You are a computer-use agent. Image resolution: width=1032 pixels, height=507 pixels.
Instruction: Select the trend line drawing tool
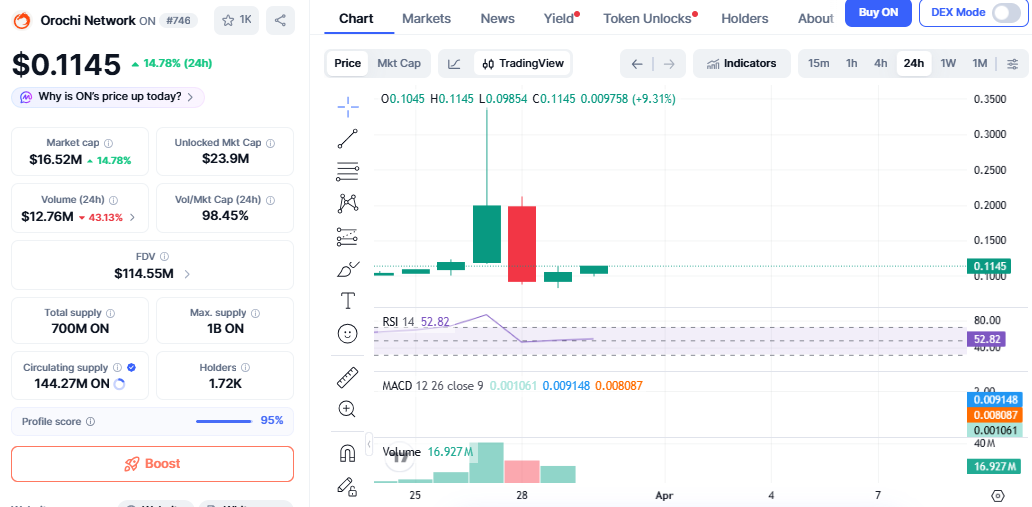click(348, 139)
